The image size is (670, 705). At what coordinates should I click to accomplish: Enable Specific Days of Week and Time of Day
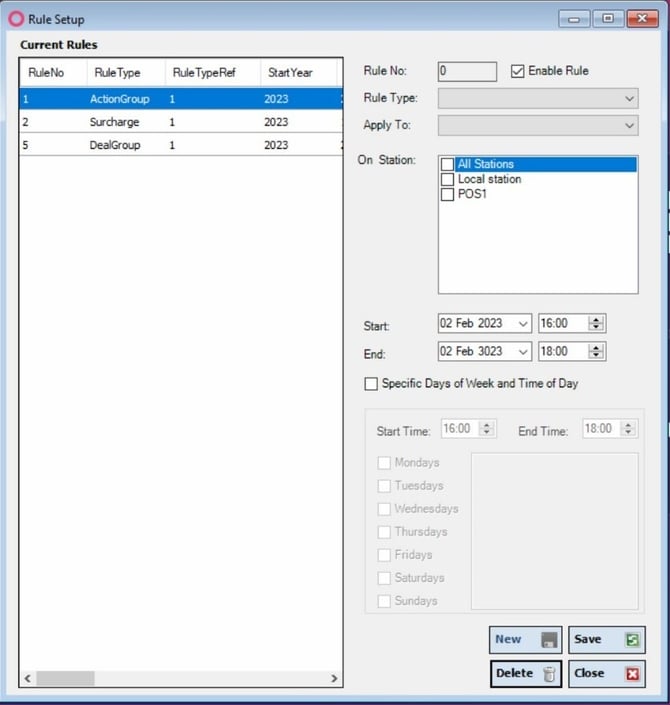coord(371,384)
